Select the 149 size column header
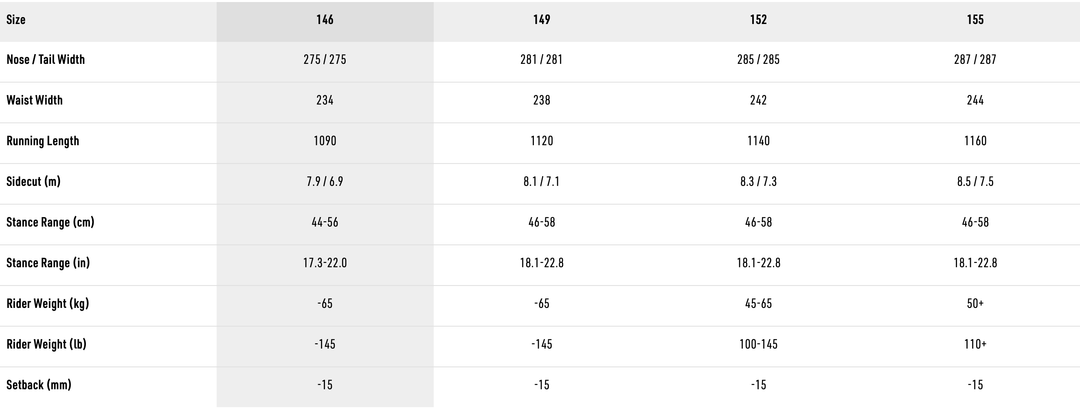1080x410 pixels. point(542,20)
